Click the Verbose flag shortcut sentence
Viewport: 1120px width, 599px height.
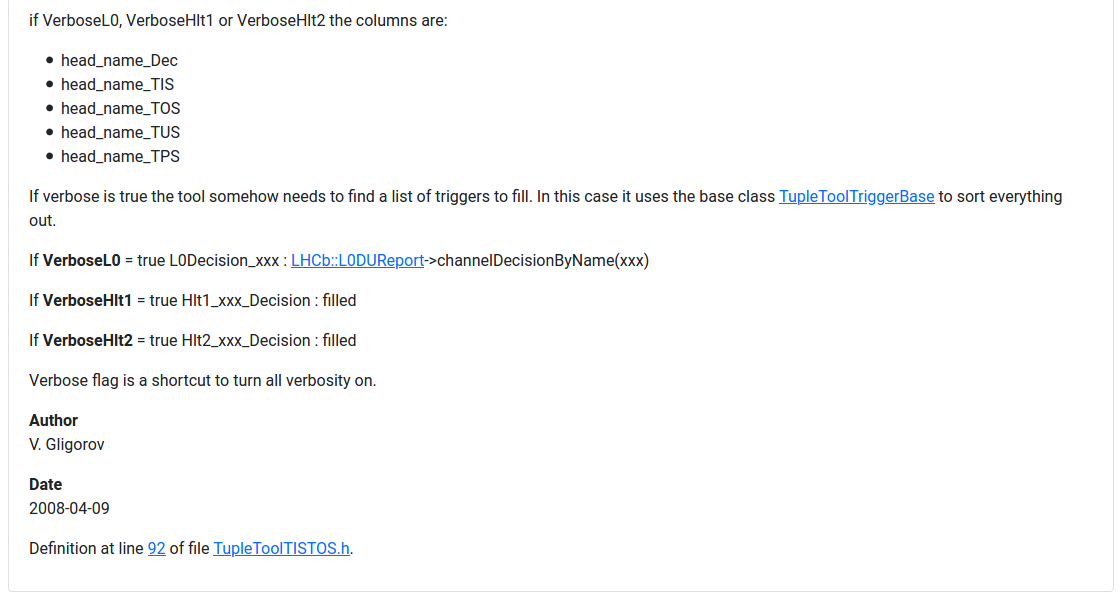click(203, 381)
